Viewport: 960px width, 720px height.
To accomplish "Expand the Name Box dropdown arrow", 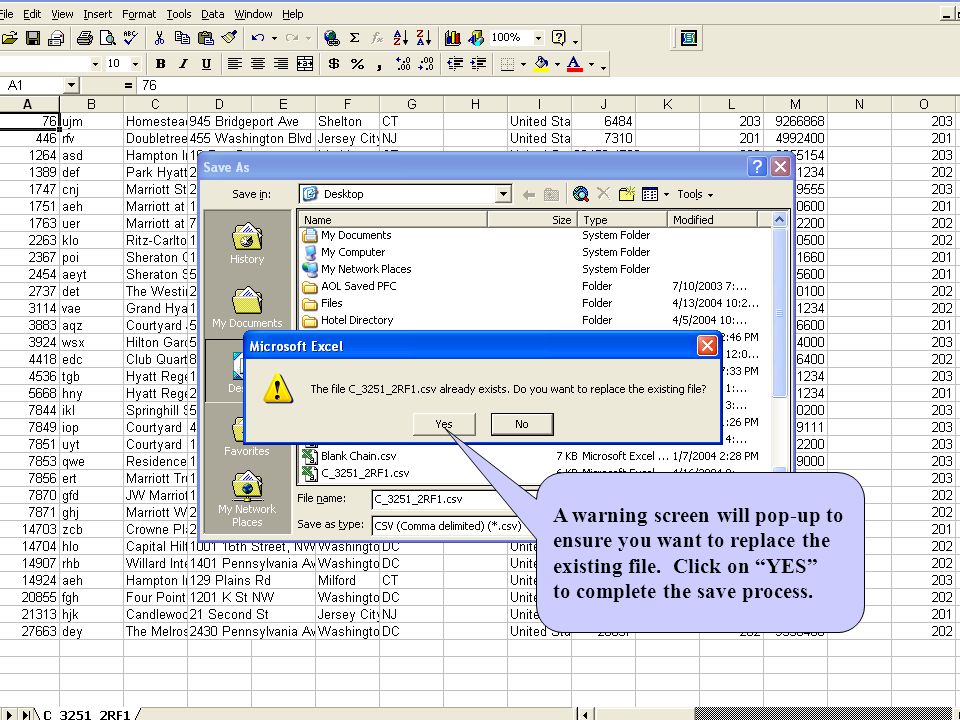I will pyautogui.click(x=72, y=85).
